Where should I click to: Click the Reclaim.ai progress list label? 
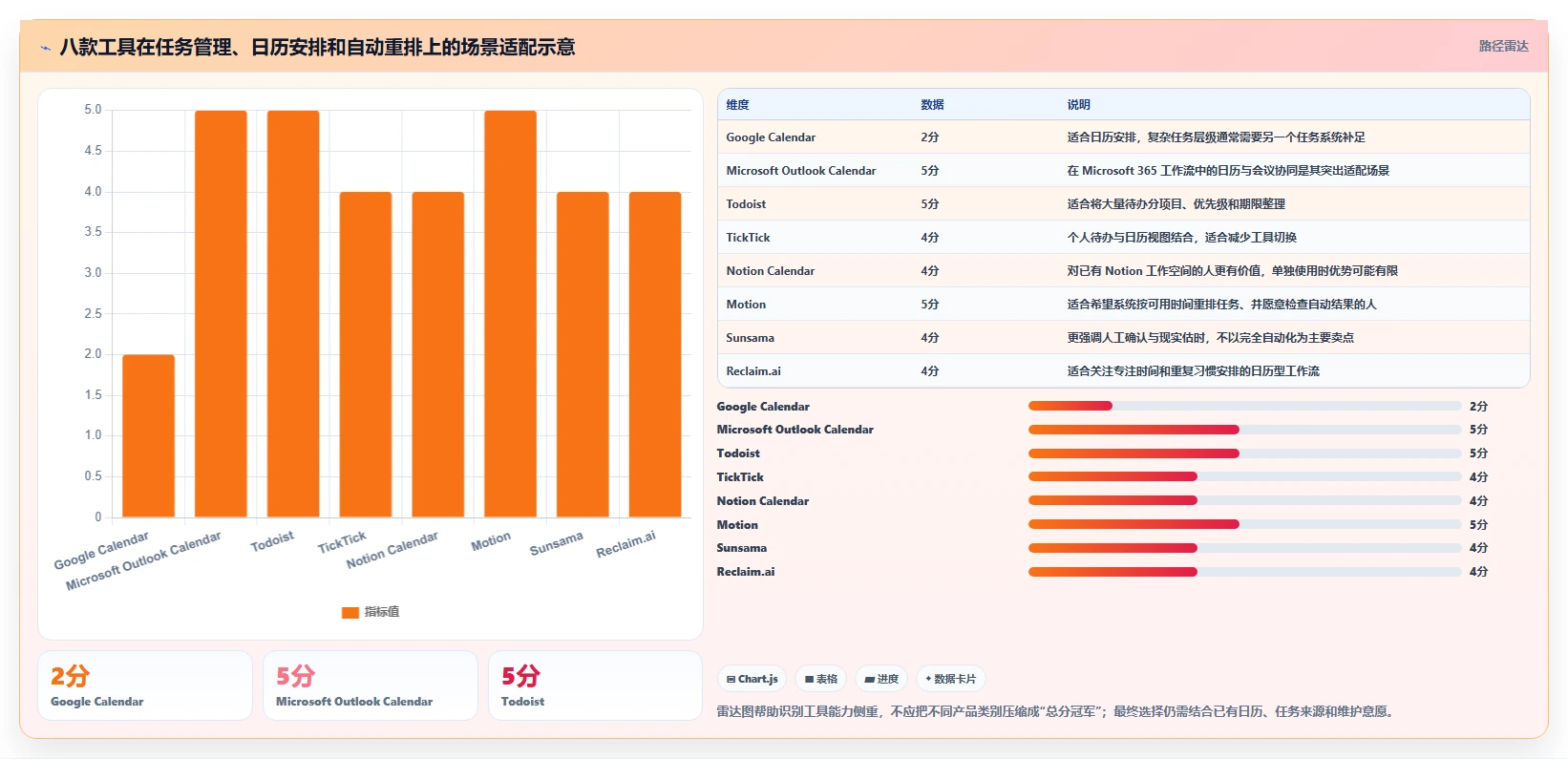(x=746, y=572)
